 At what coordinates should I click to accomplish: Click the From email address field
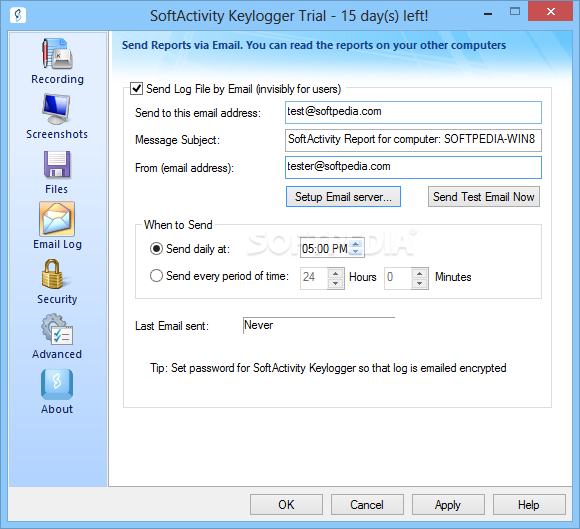coord(413,168)
